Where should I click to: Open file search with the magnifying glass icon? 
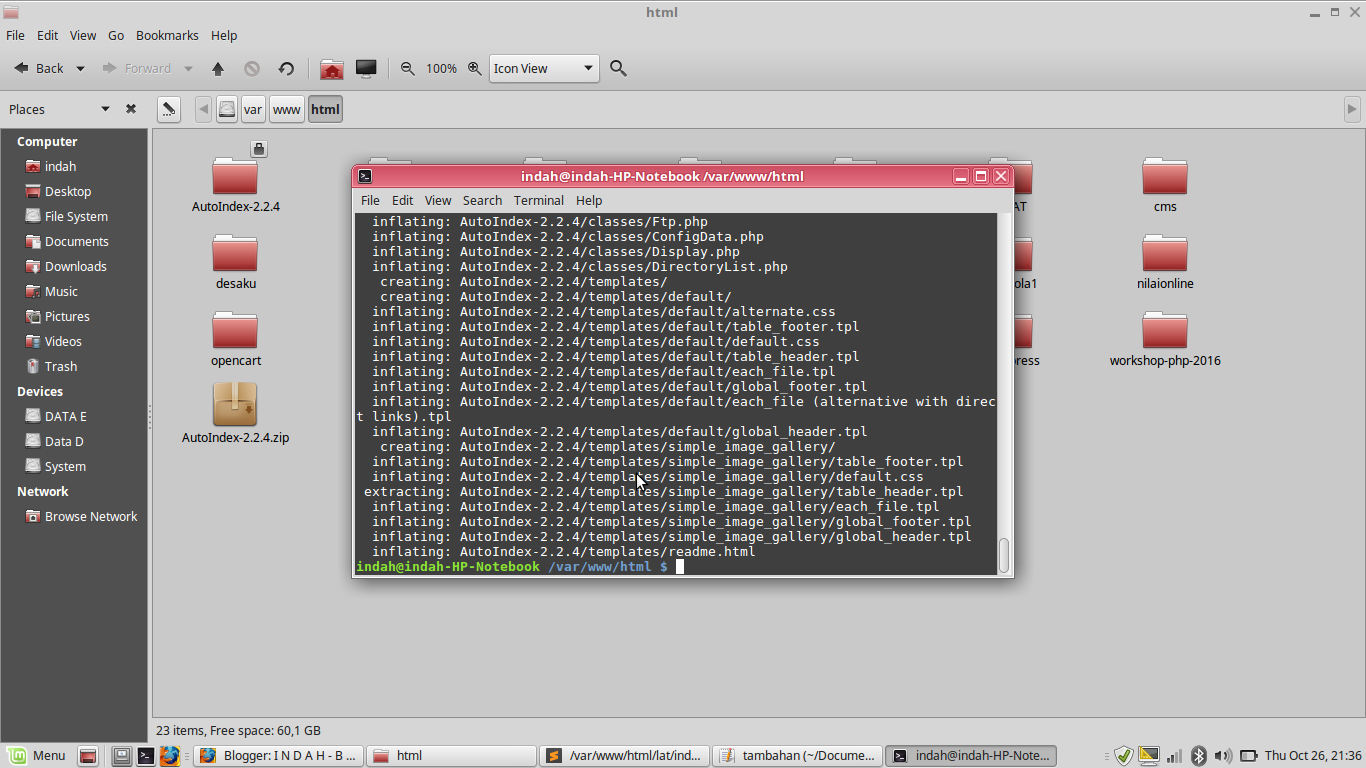coord(618,68)
